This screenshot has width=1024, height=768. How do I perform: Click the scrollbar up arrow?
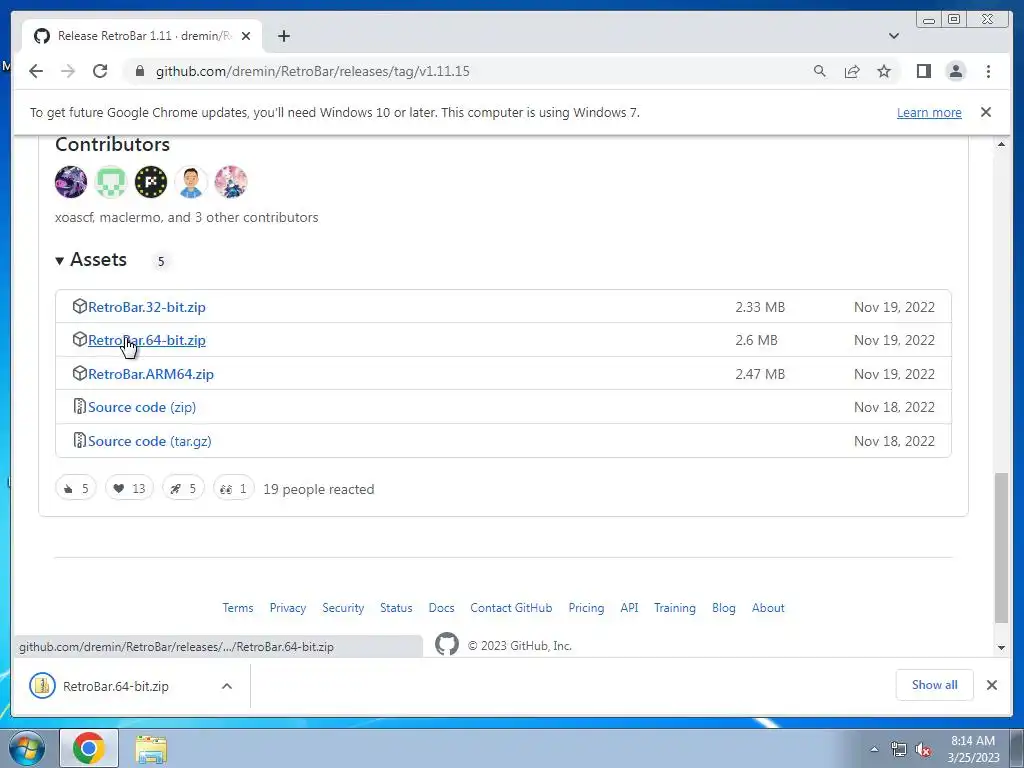[1001, 144]
